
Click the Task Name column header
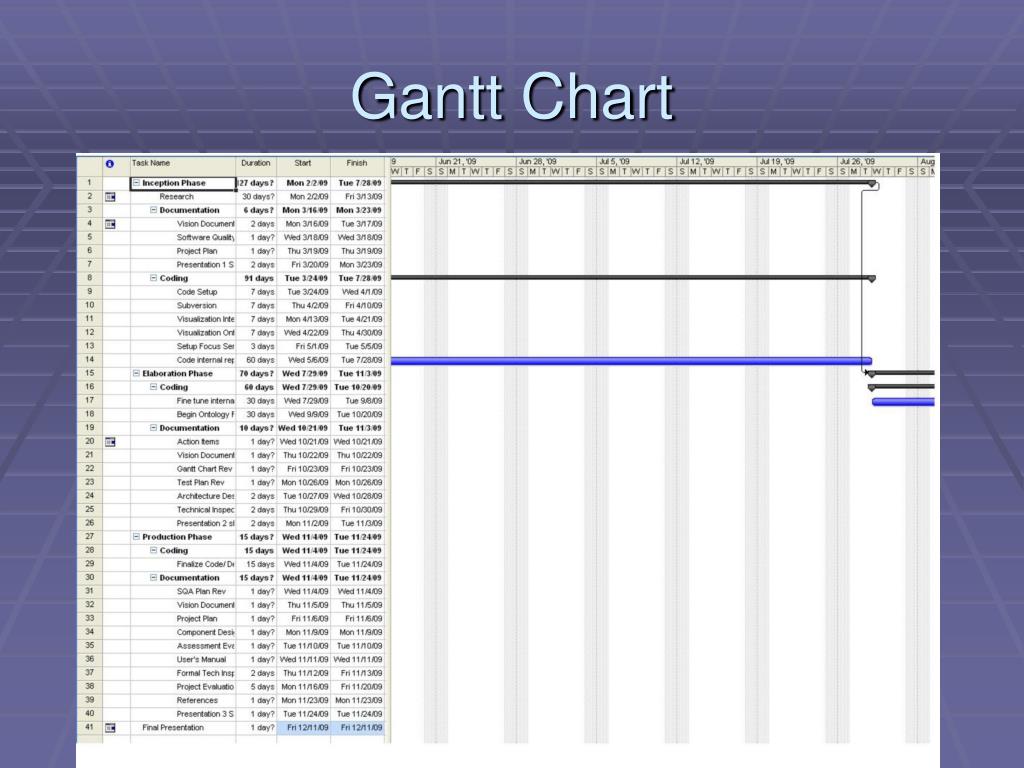(x=183, y=166)
